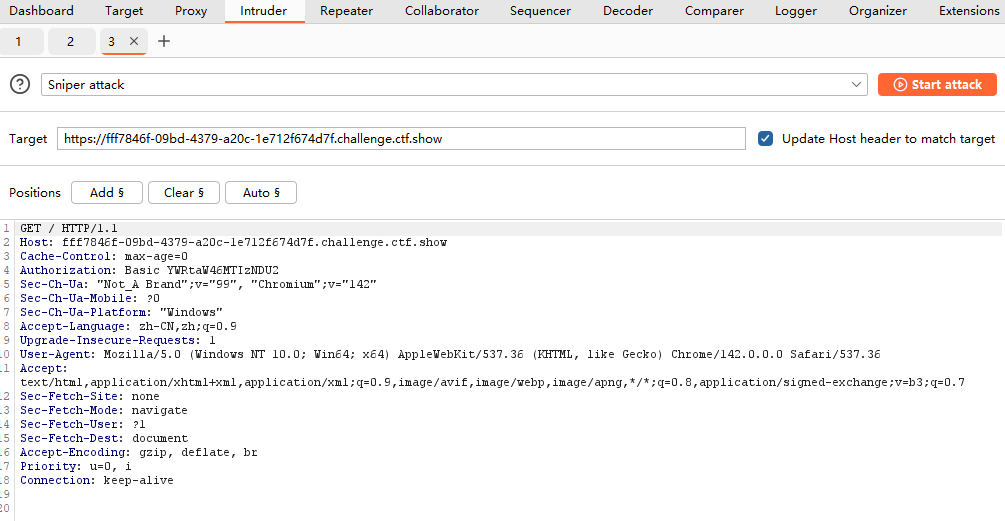Image resolution: width=1005 pixels, height=521 pixels.
Task: Click the Target URL input field
Action: (x=400, y=139)
